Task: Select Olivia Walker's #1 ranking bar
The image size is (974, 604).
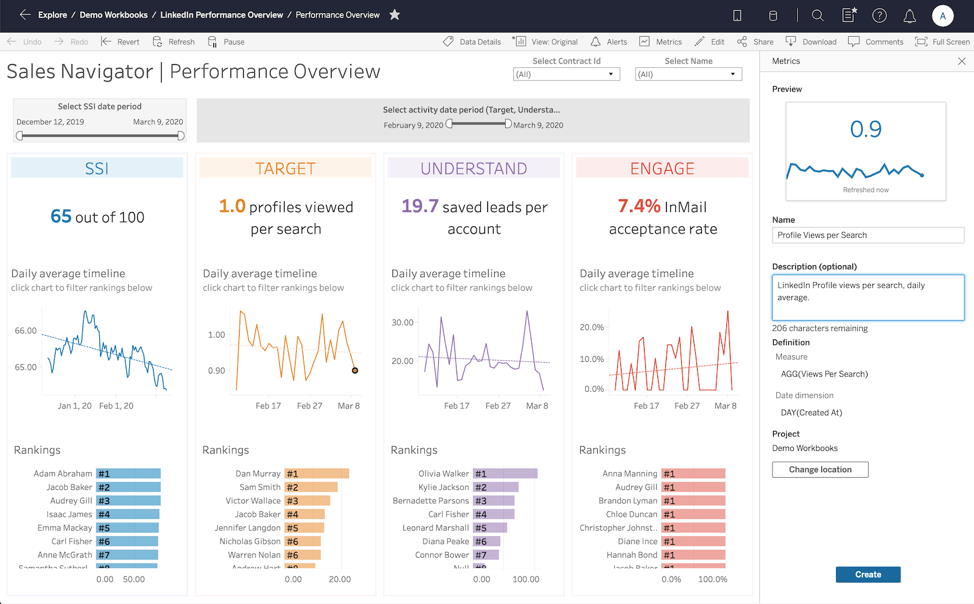Action: 505,474
